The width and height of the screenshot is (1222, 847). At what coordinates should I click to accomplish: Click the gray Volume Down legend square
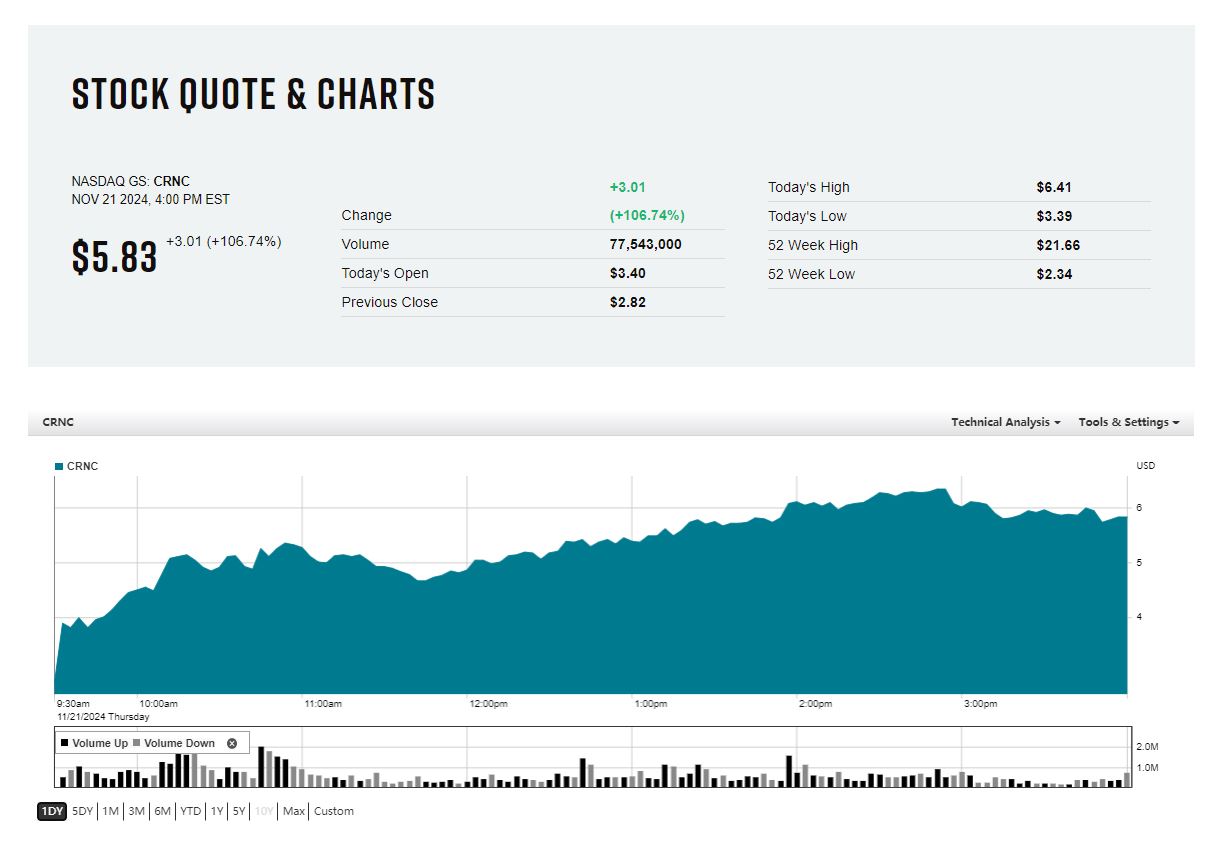pyautogui.click(x=137, y=743)
